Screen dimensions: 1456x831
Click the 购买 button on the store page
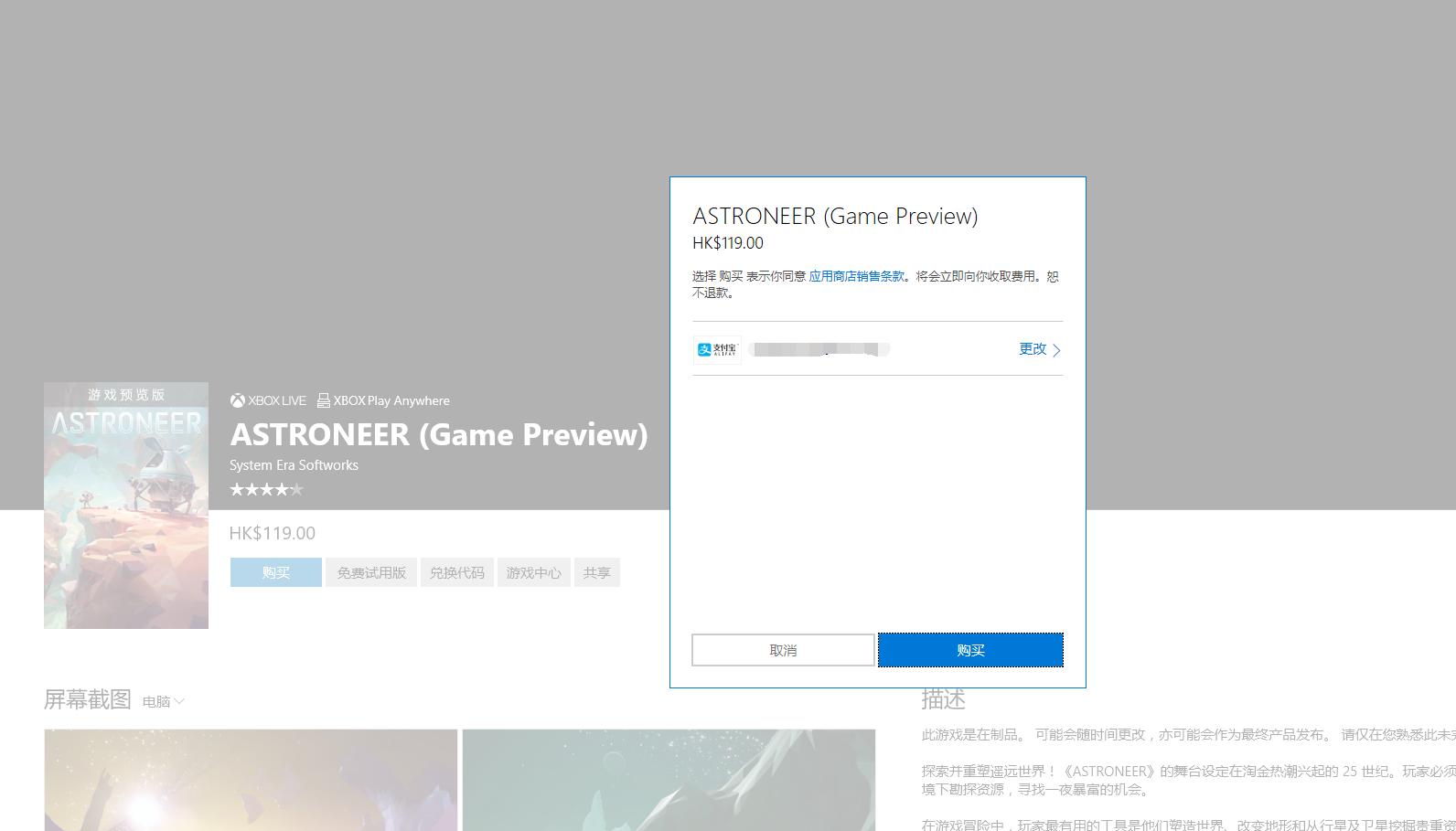[275, 572]
